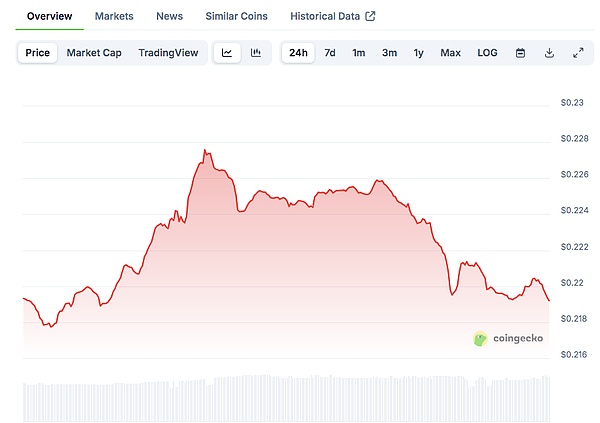The image size is (600, 423).
Task: Switch to line chart view icon
Action: pyautogui.click(x=227, y=52)
